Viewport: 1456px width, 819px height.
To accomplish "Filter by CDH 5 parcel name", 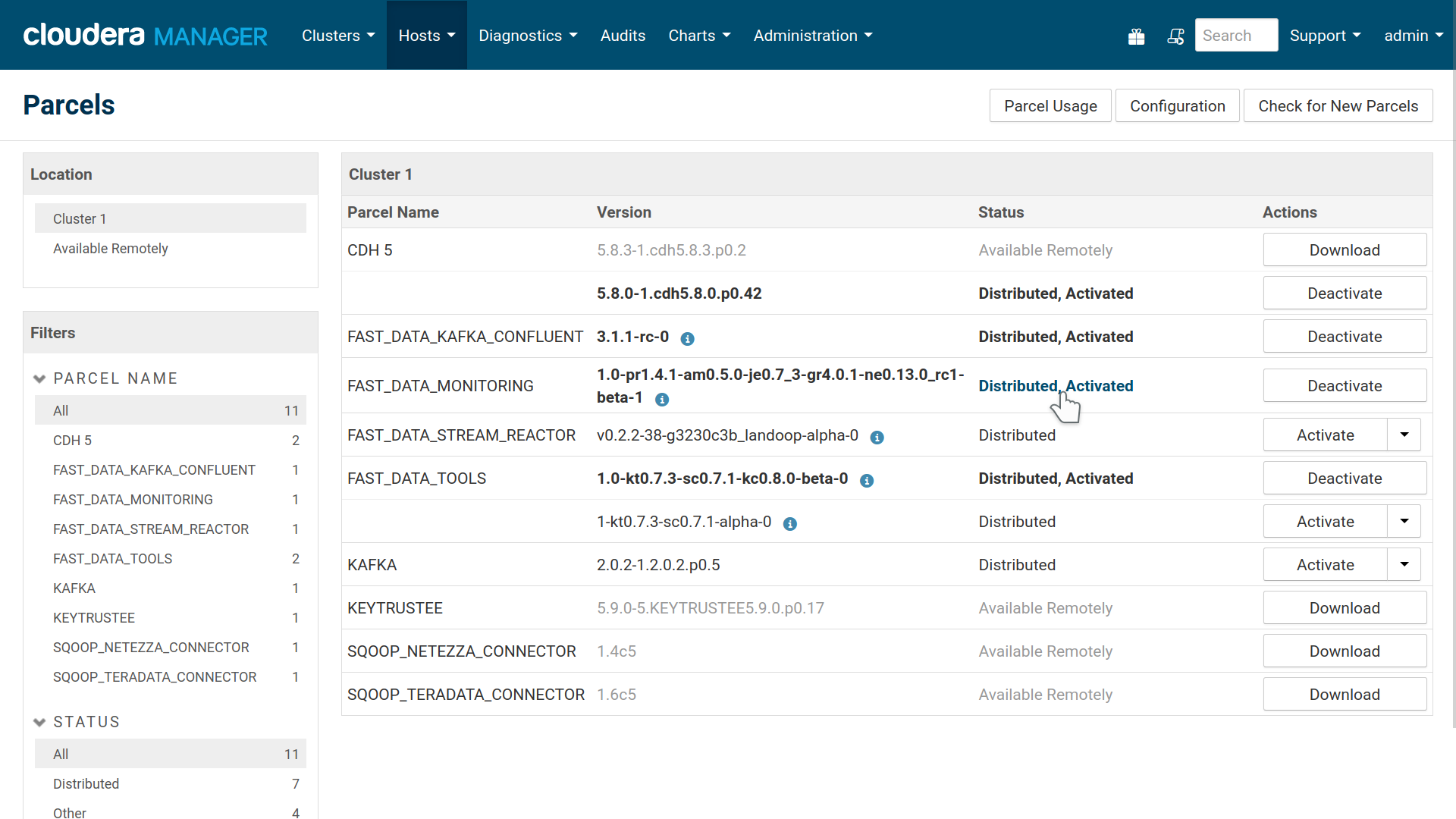I will pos(171,440).
